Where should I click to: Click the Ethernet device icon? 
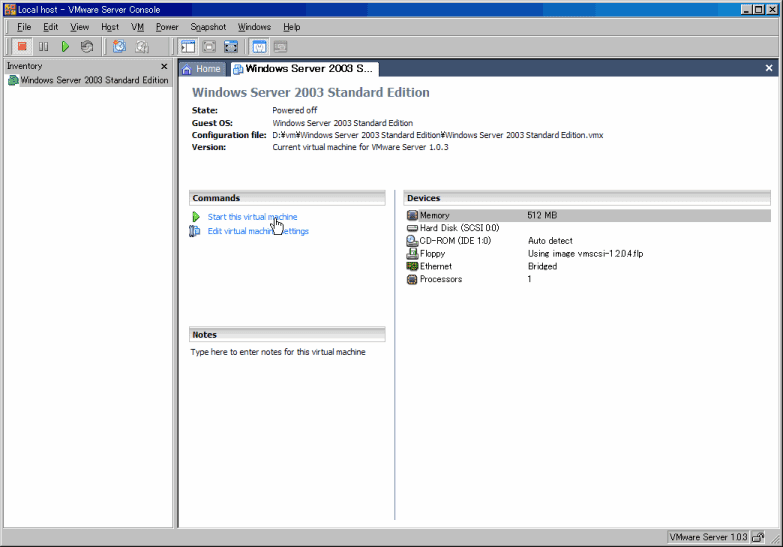[412, 266]
